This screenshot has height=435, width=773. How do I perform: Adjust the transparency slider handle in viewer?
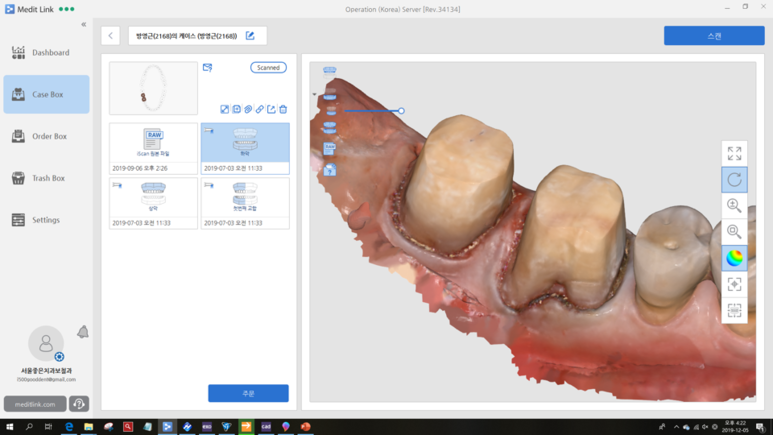click(401, 111)
